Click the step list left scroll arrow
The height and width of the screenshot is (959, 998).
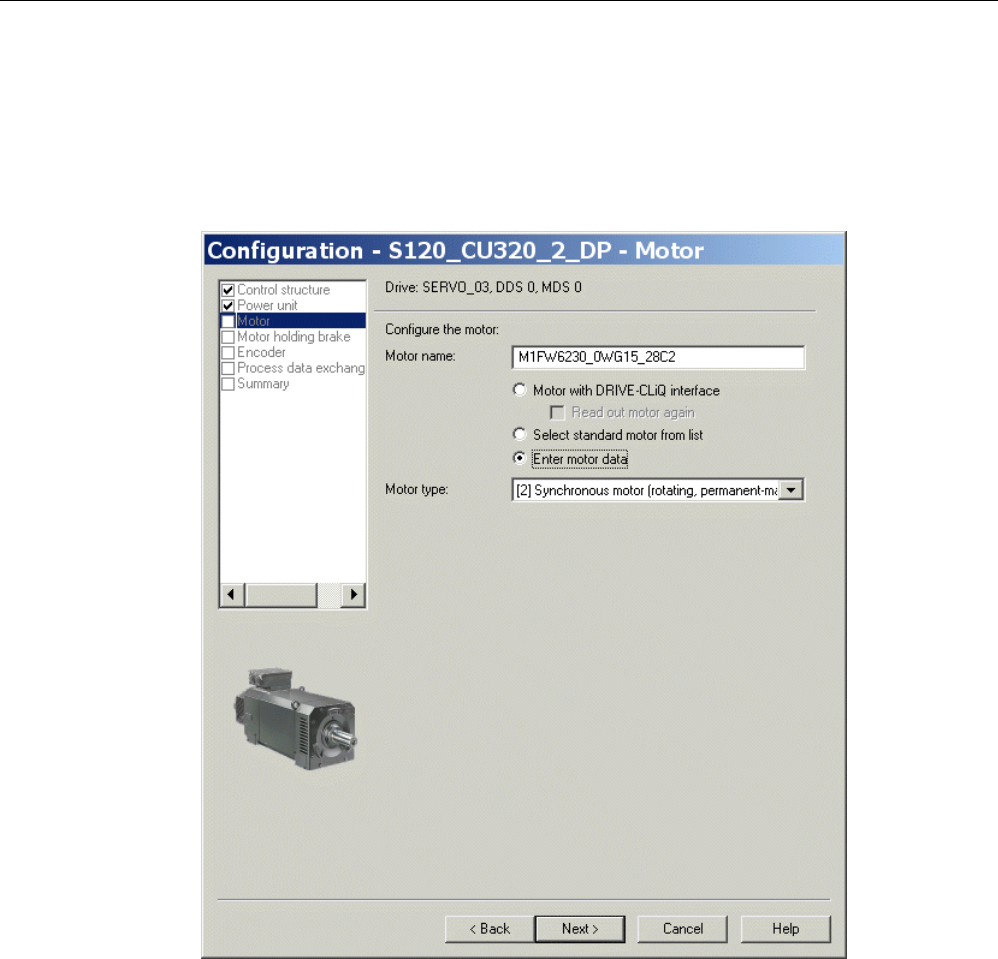click(x=232, y=595)
